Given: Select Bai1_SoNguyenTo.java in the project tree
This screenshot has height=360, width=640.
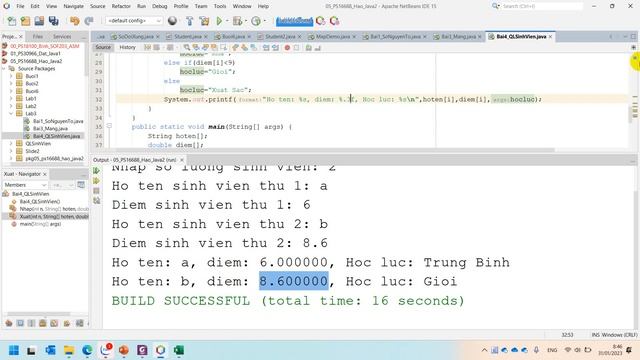Looking at the screenshot, I should coord(58,121).
